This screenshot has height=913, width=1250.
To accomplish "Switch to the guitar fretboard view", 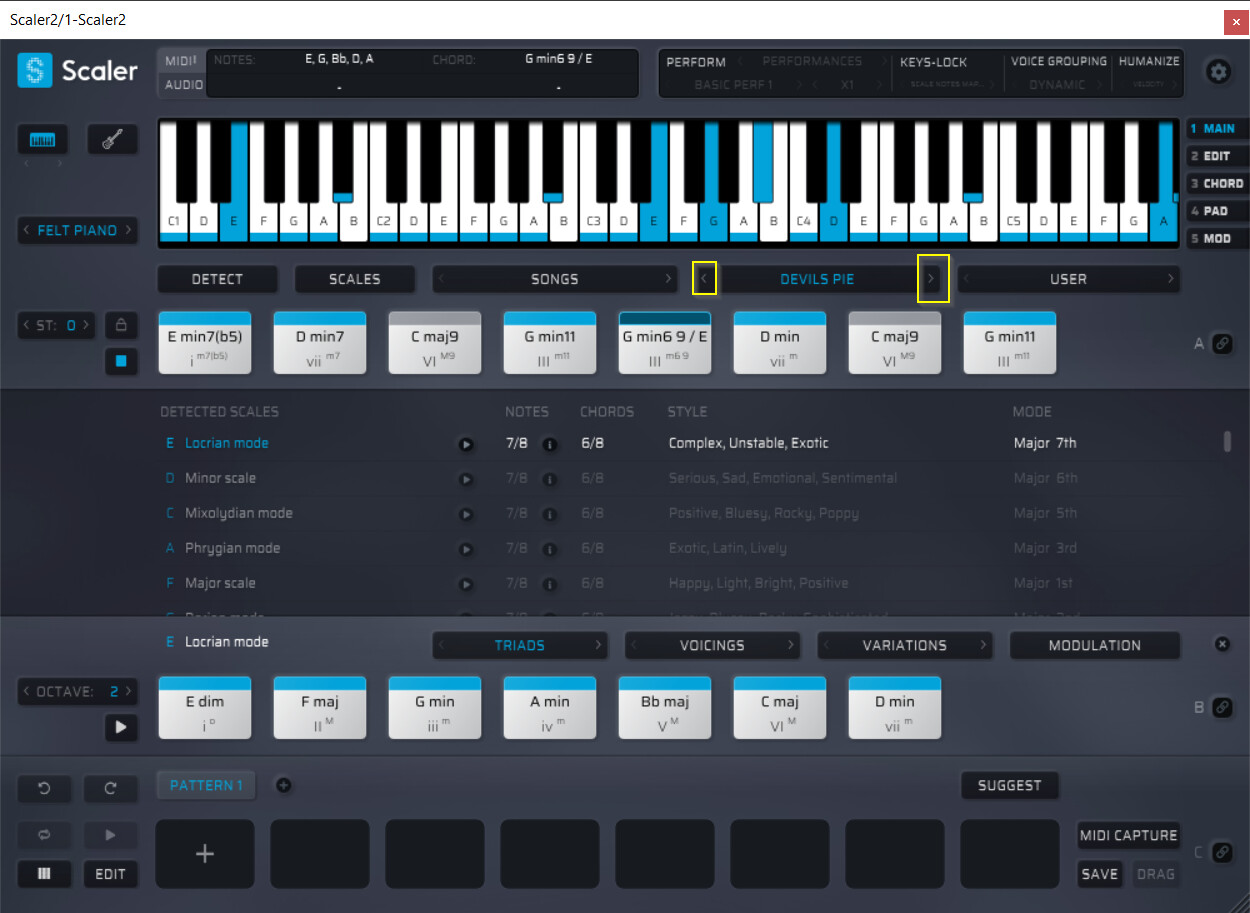I will click(112, 140).
